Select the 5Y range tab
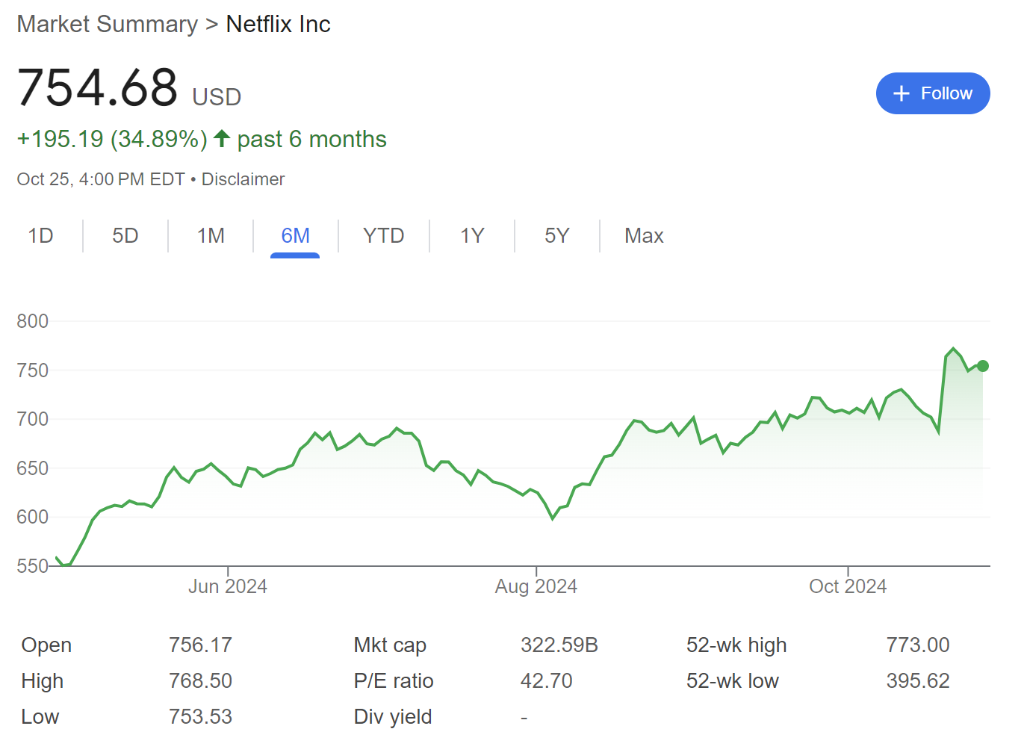Image resolution: width=1024 pixels, height=745 pixels. 557,236
